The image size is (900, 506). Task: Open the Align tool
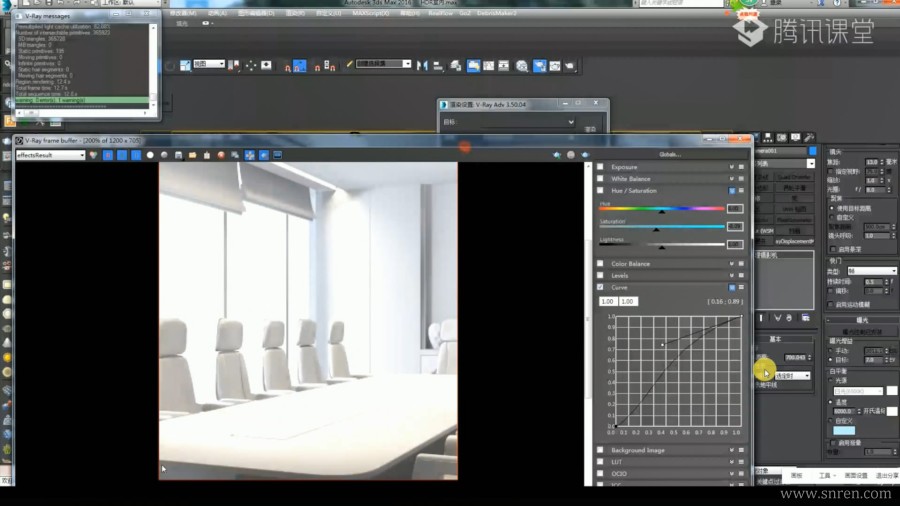pos(438,66)
